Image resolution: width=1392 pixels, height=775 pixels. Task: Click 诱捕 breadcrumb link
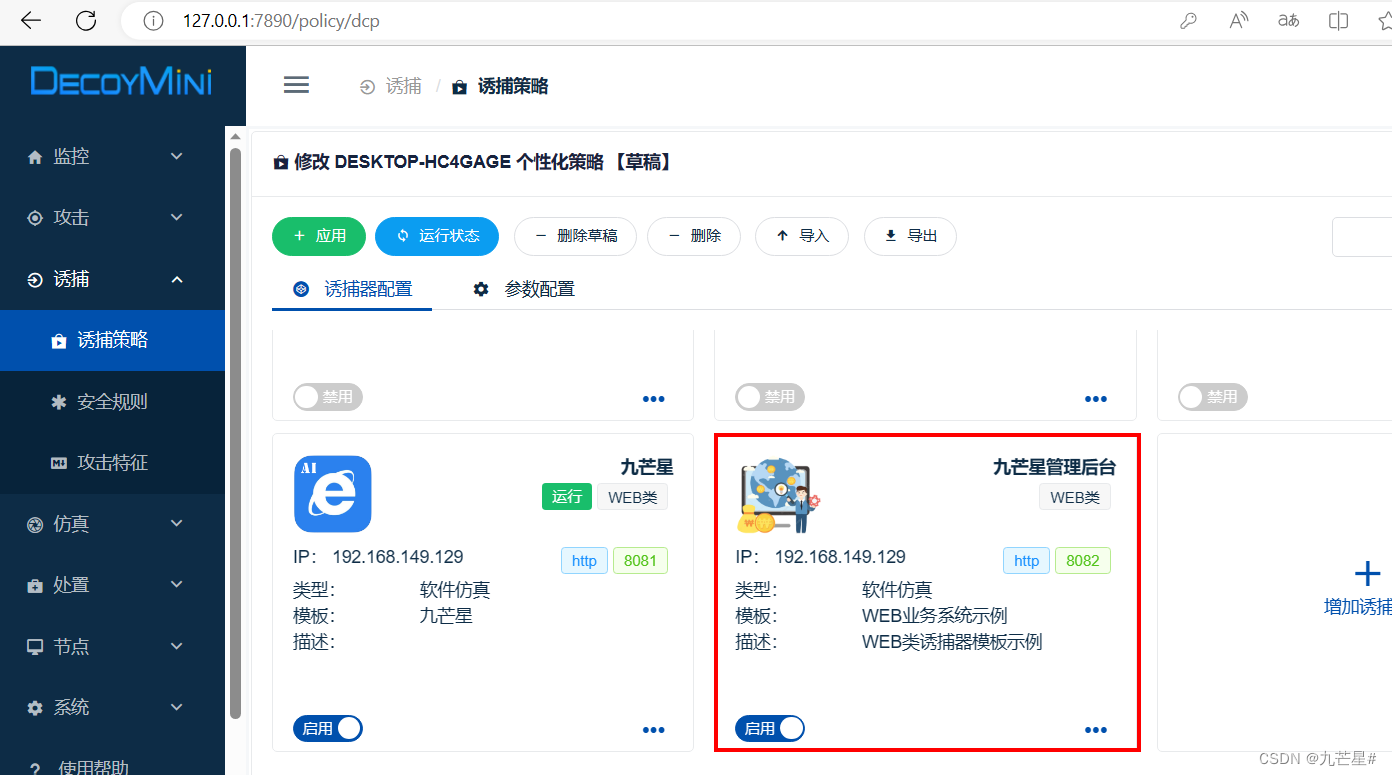pyautogui.click(x=404, y=86)
